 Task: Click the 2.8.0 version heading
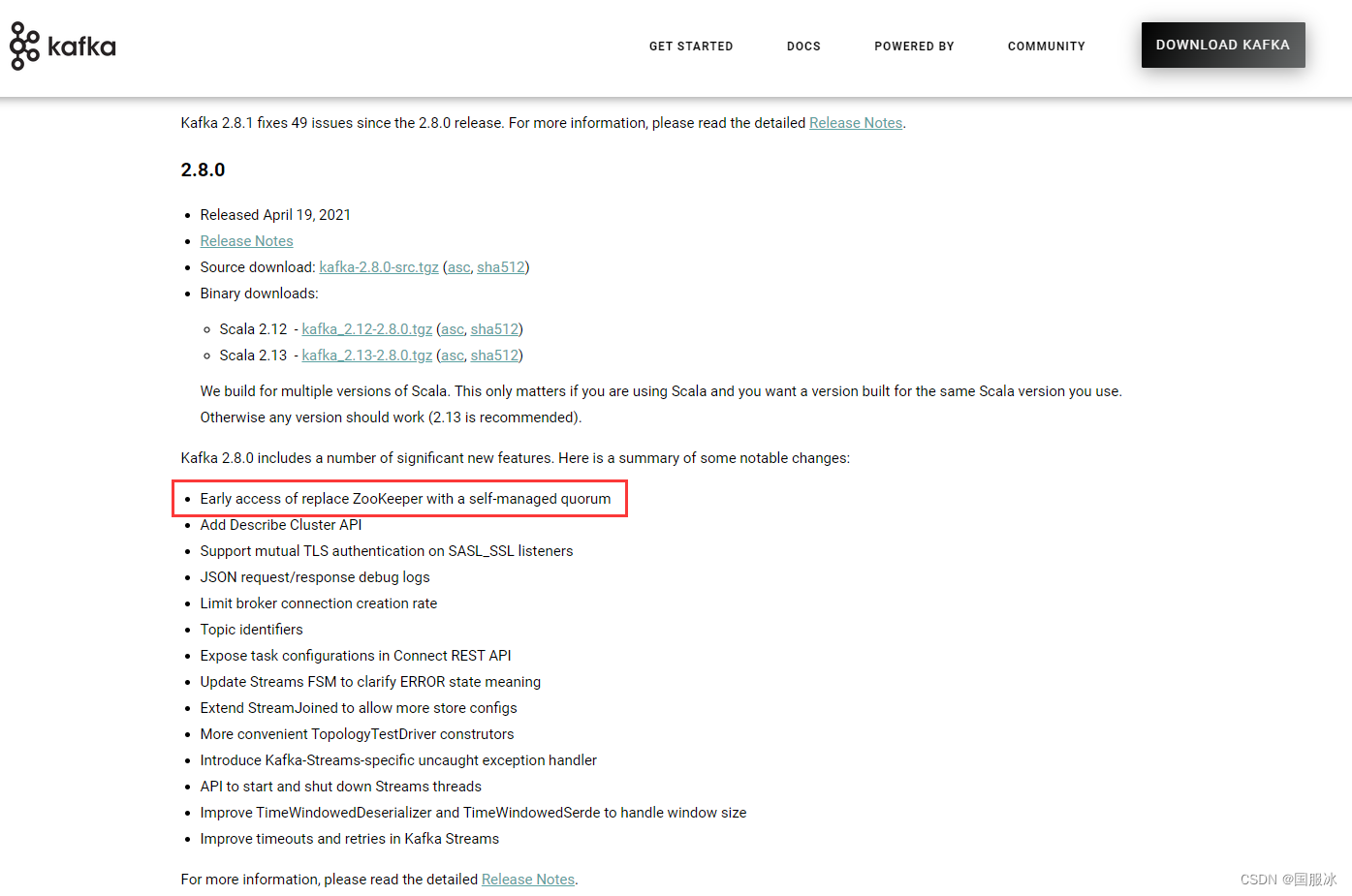(x=203, y=170)
